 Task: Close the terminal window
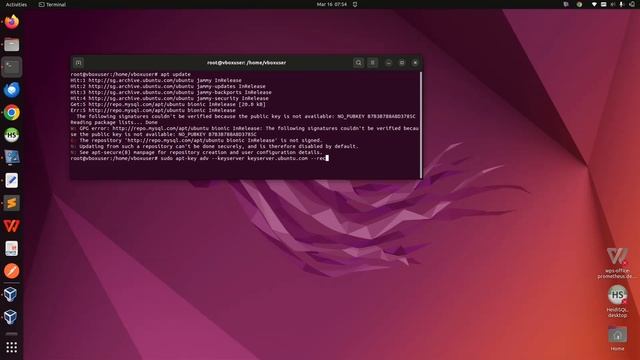[415, 62]
